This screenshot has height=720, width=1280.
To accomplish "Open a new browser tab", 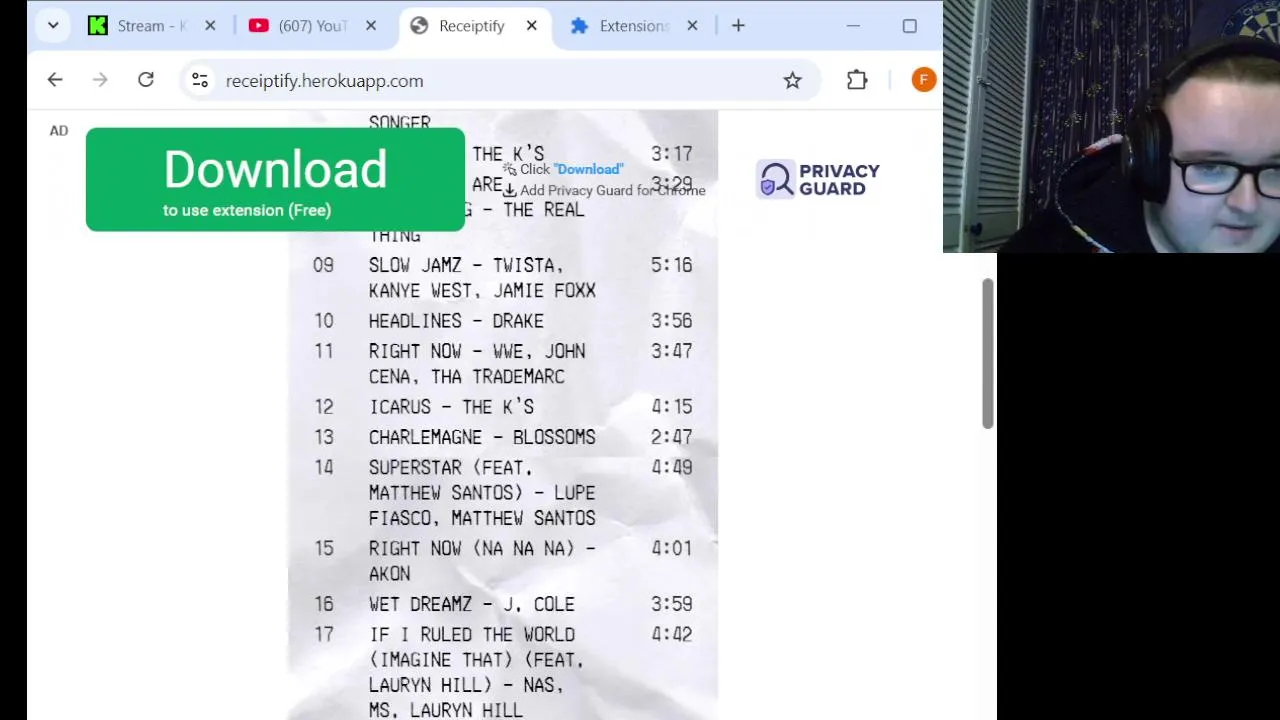I will [738, 26].
